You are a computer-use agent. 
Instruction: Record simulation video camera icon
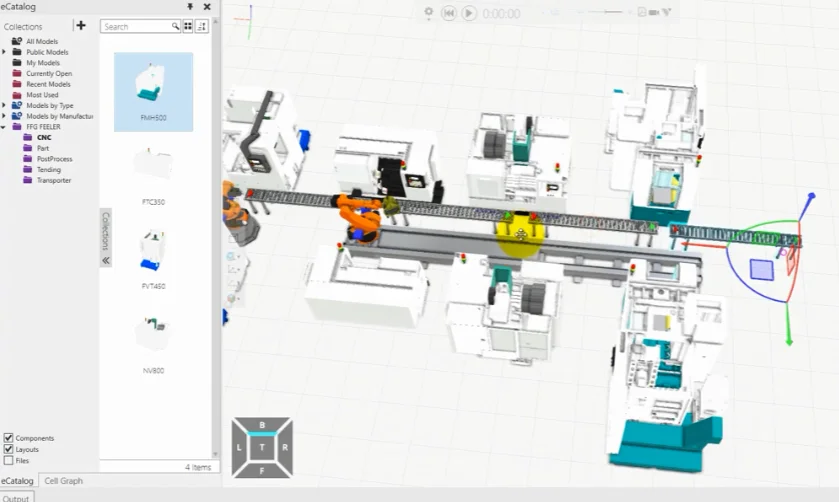tap(654, 12)
